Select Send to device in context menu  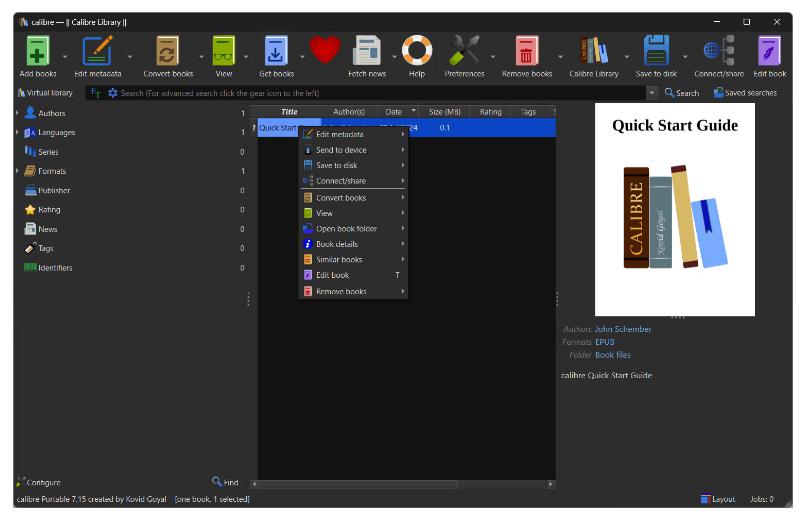click(341, 150)
